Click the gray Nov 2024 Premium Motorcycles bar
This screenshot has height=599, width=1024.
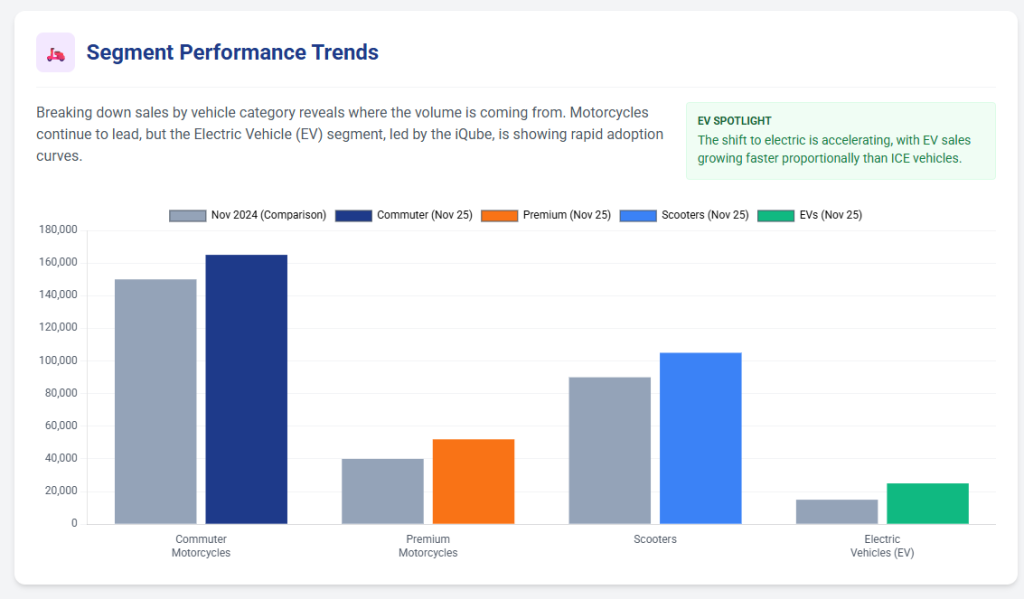[x=382, y=491]
